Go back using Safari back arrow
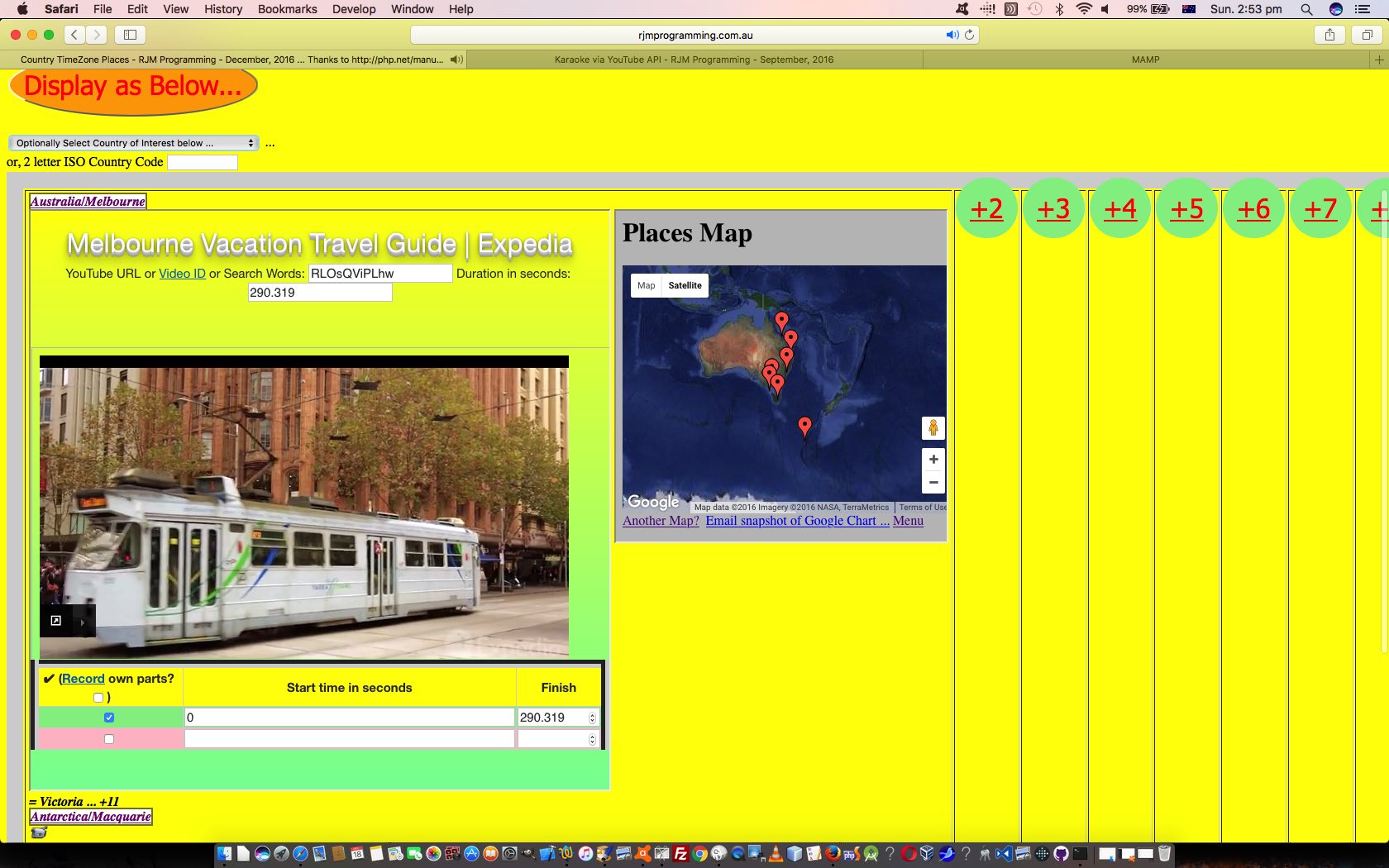This screenshot has width=1389, height=868. click(x=74, y=35)
